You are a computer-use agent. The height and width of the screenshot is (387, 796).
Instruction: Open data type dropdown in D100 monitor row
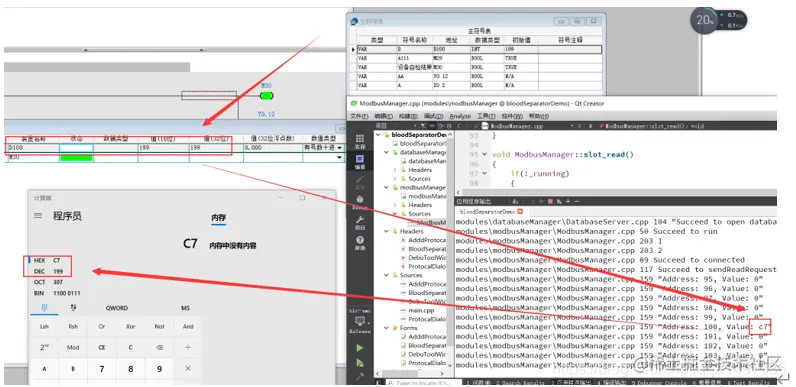(x=340, y=148)
